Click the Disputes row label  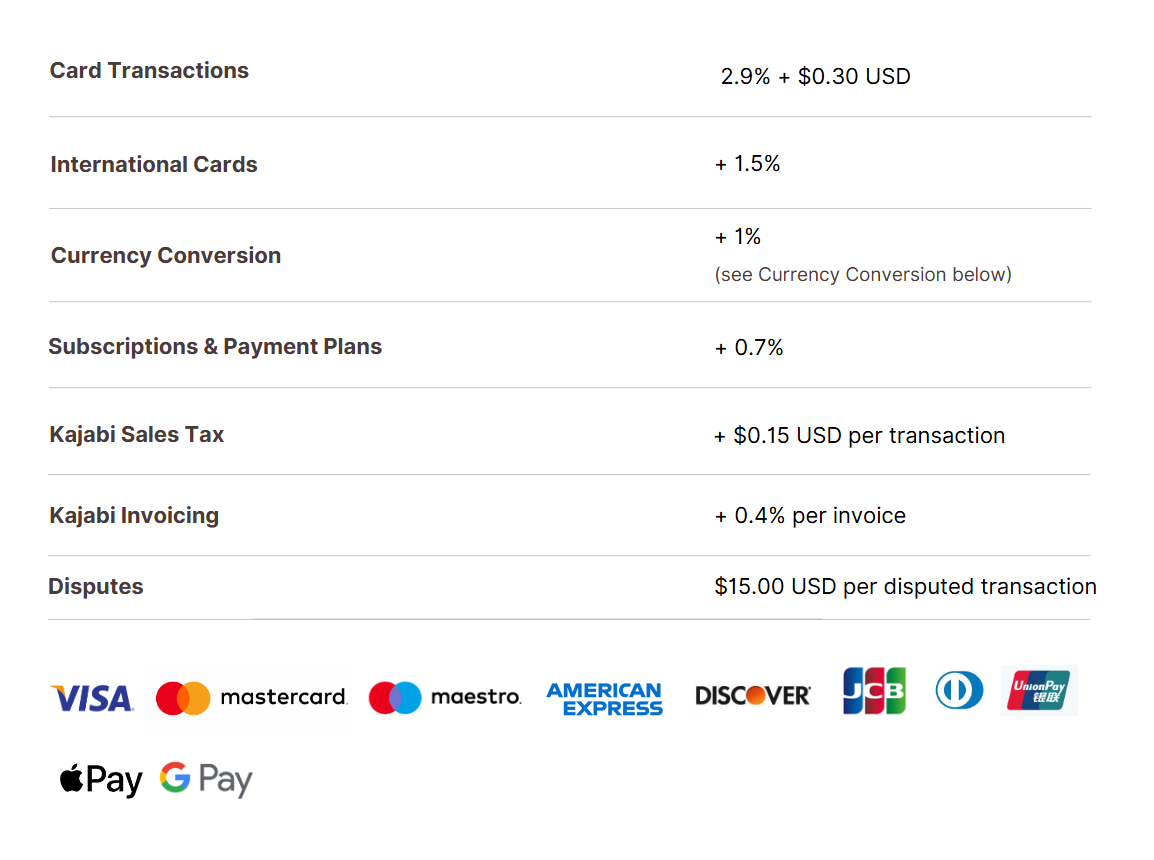coord(96,586)
